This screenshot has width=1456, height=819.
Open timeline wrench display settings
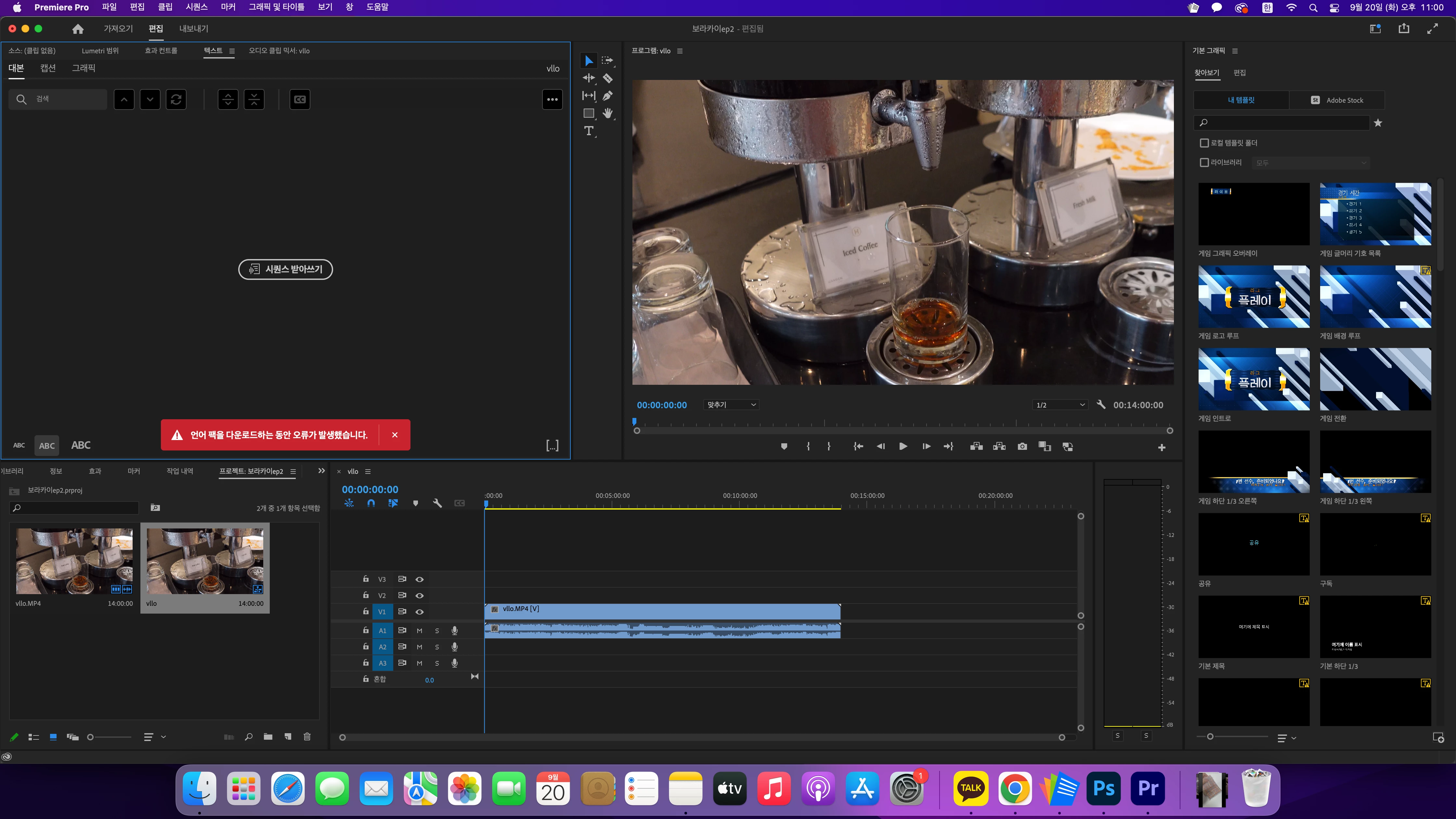(437, 503)
